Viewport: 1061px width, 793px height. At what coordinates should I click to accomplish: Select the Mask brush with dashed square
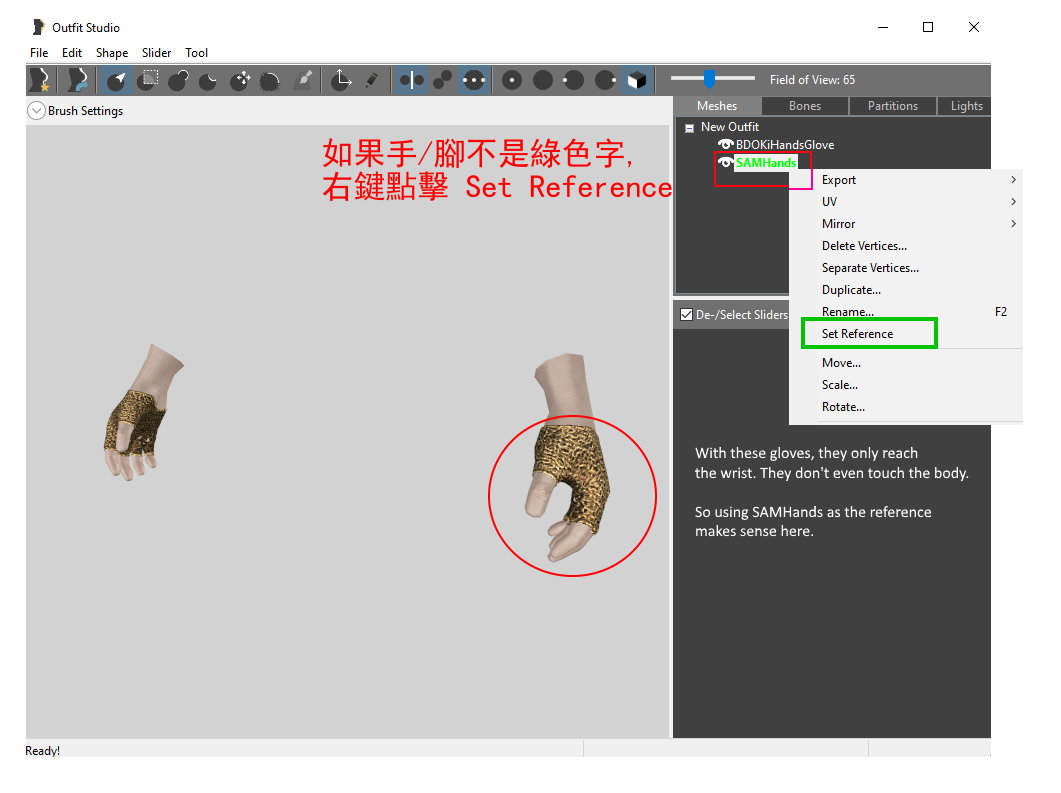[x=148, y=81]
